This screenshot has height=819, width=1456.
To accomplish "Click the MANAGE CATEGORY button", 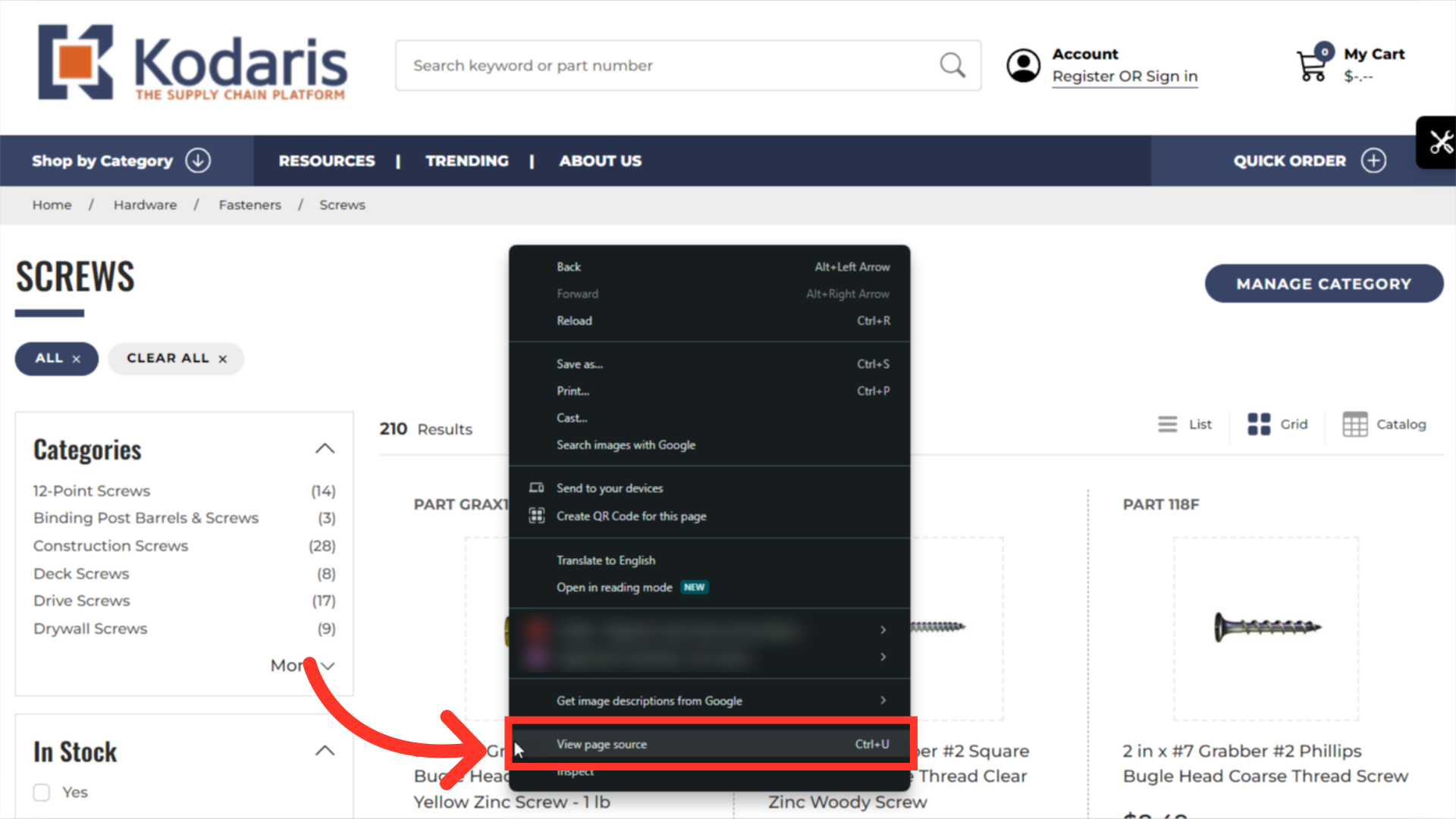I will pos(1323,284).
